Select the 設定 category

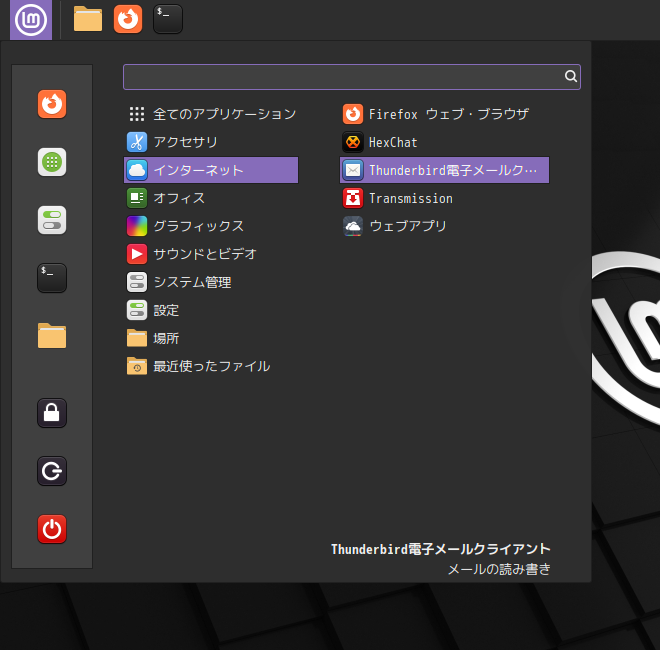pos(211,310)
